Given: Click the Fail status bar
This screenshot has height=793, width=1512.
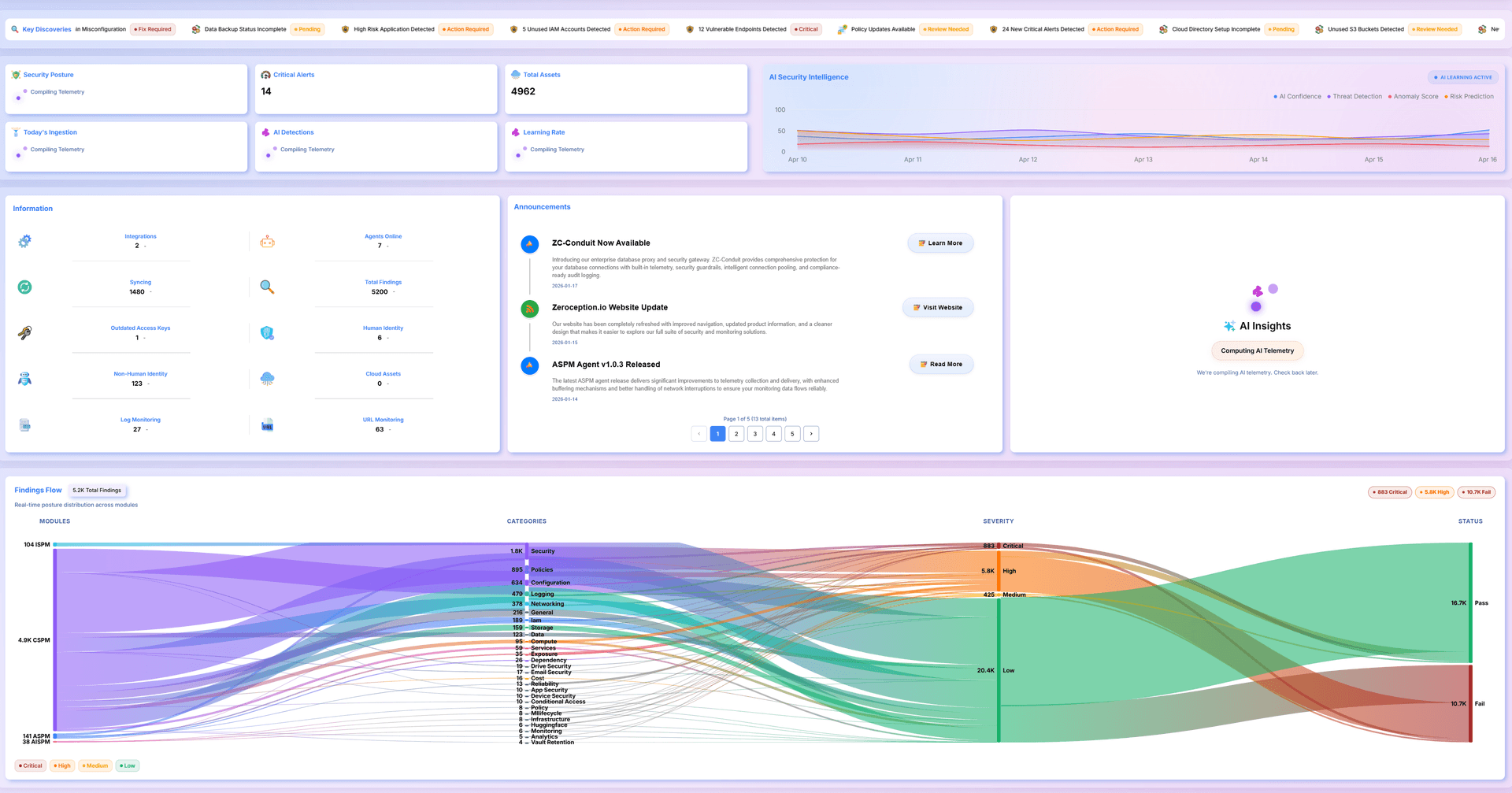Looking at the screenshot, I should click(1470, 704).
